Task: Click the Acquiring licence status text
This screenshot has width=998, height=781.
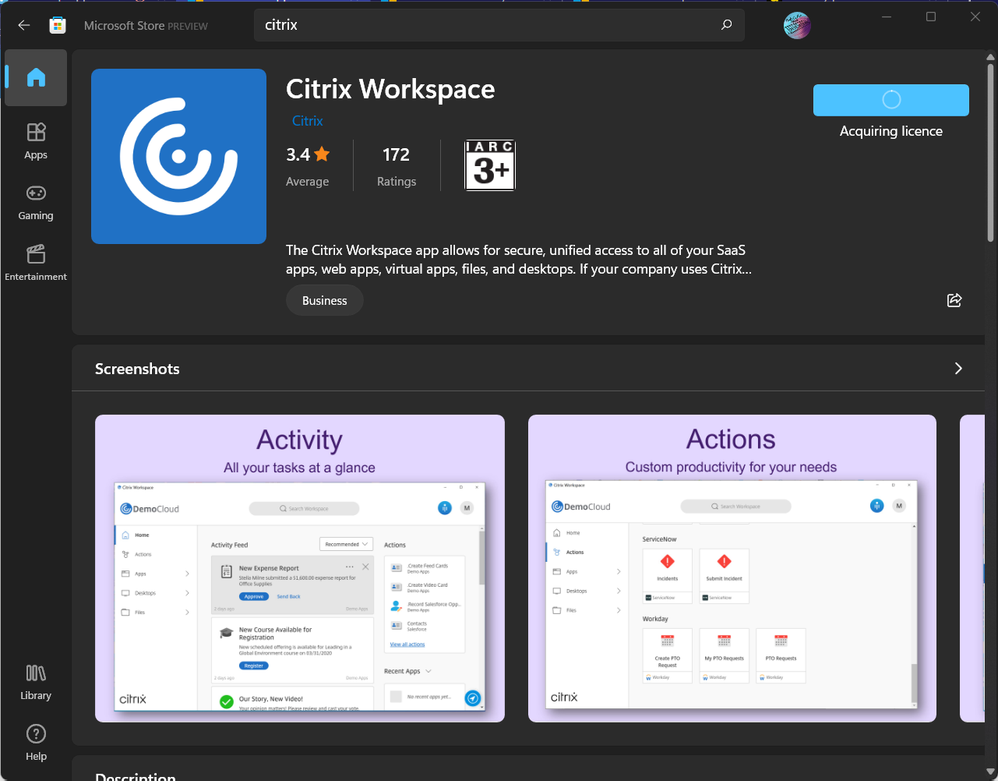Action: click(x=890, y=131)
